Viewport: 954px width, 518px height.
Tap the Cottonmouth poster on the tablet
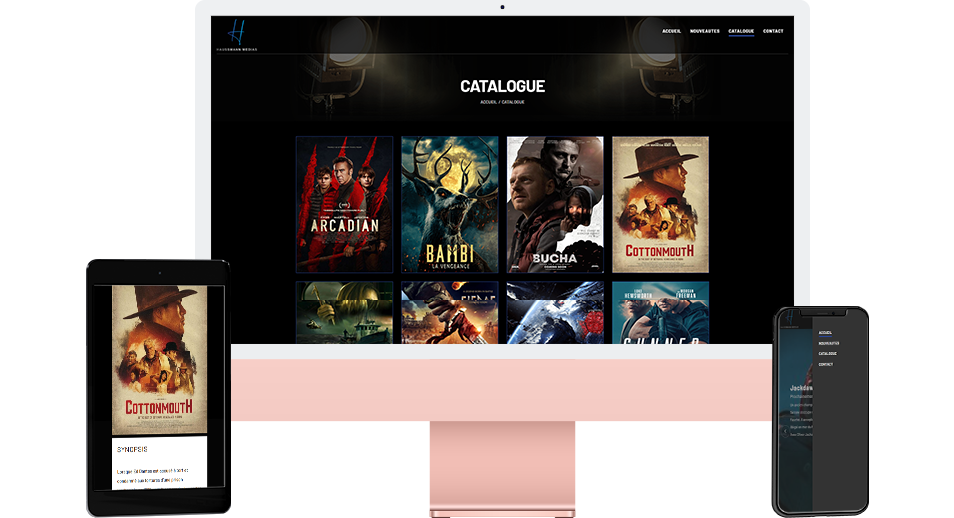tap(159, 357)
